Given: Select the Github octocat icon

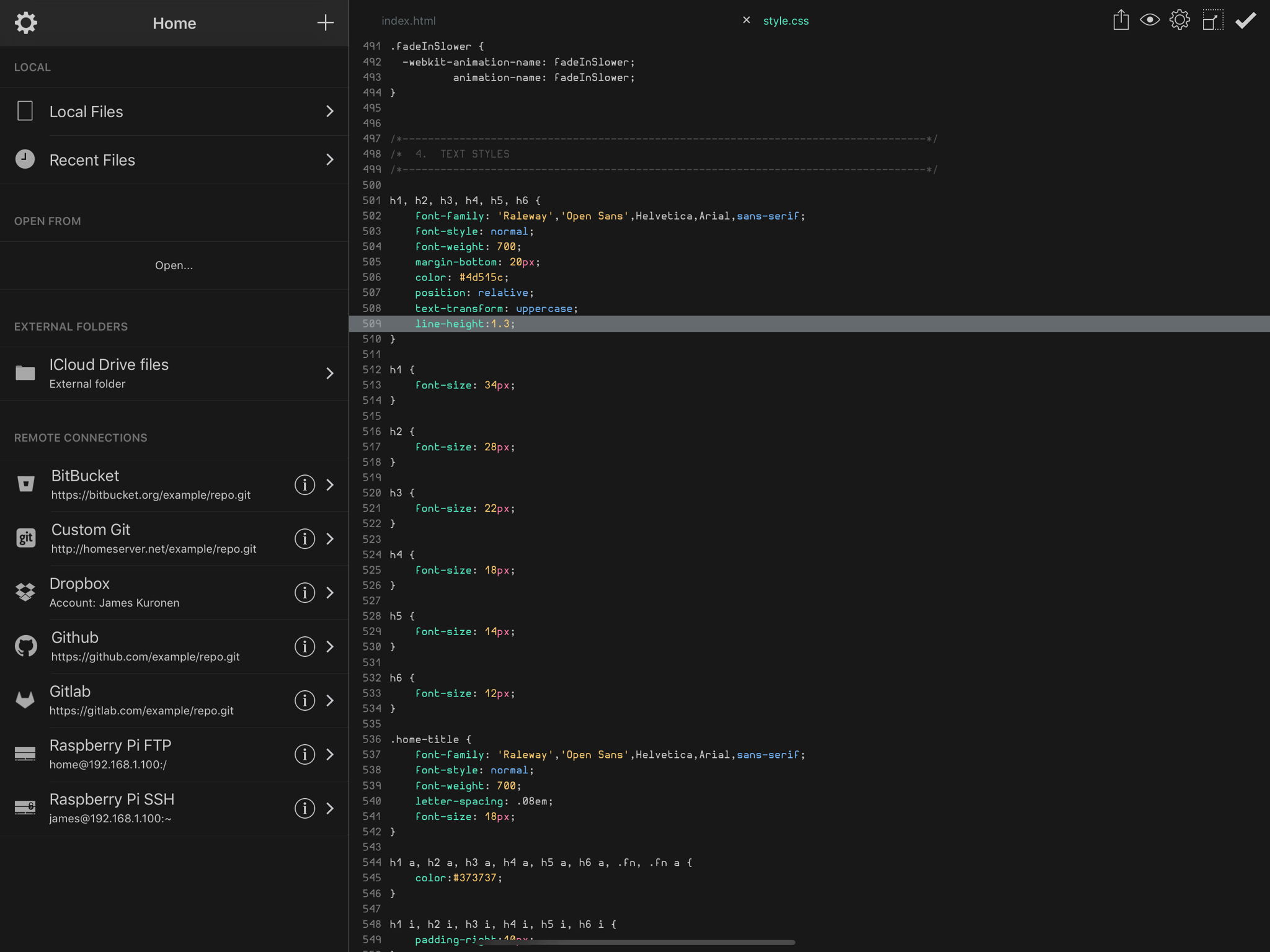Looking at the screenshot, I should [x=25, y=646].
